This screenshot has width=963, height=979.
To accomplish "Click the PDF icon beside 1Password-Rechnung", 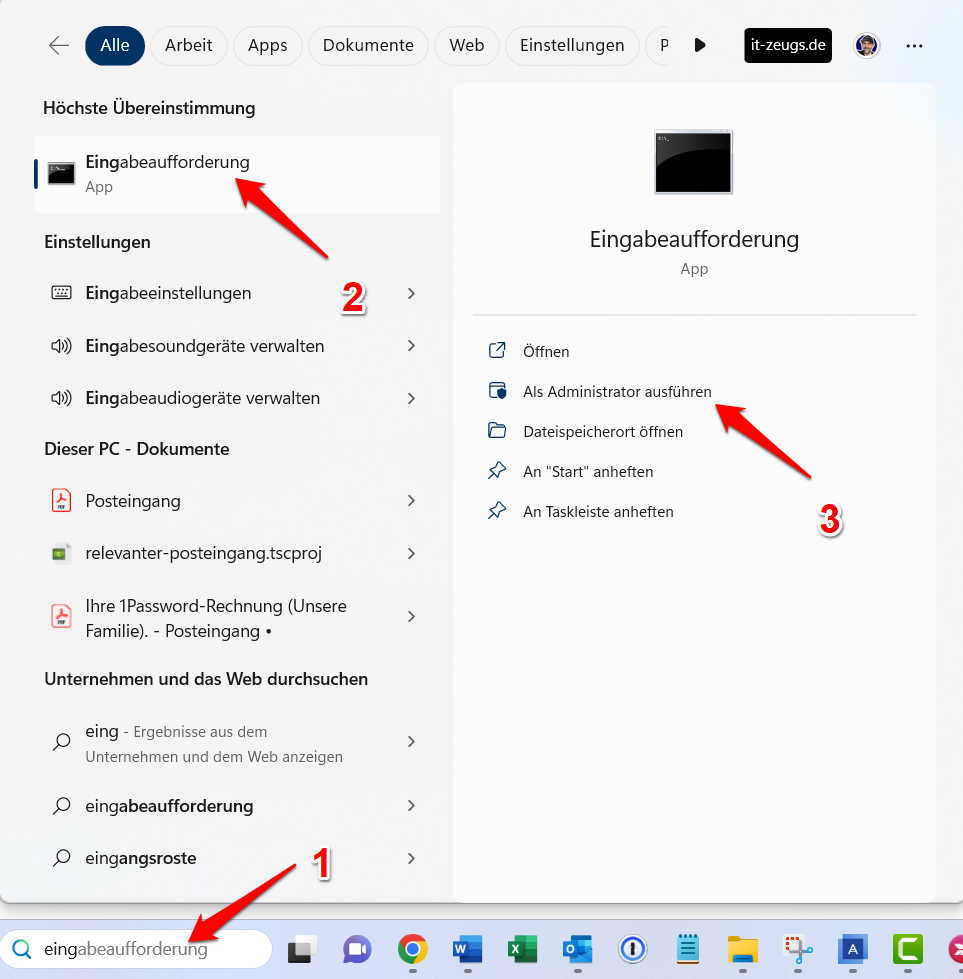I will pos(61,616).
